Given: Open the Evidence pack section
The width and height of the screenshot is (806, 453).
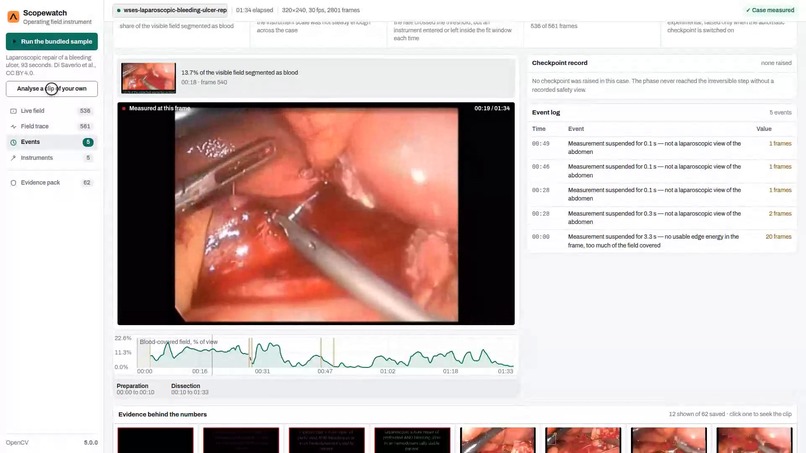Looking at the screenshot, I should [x=51, y=183].
